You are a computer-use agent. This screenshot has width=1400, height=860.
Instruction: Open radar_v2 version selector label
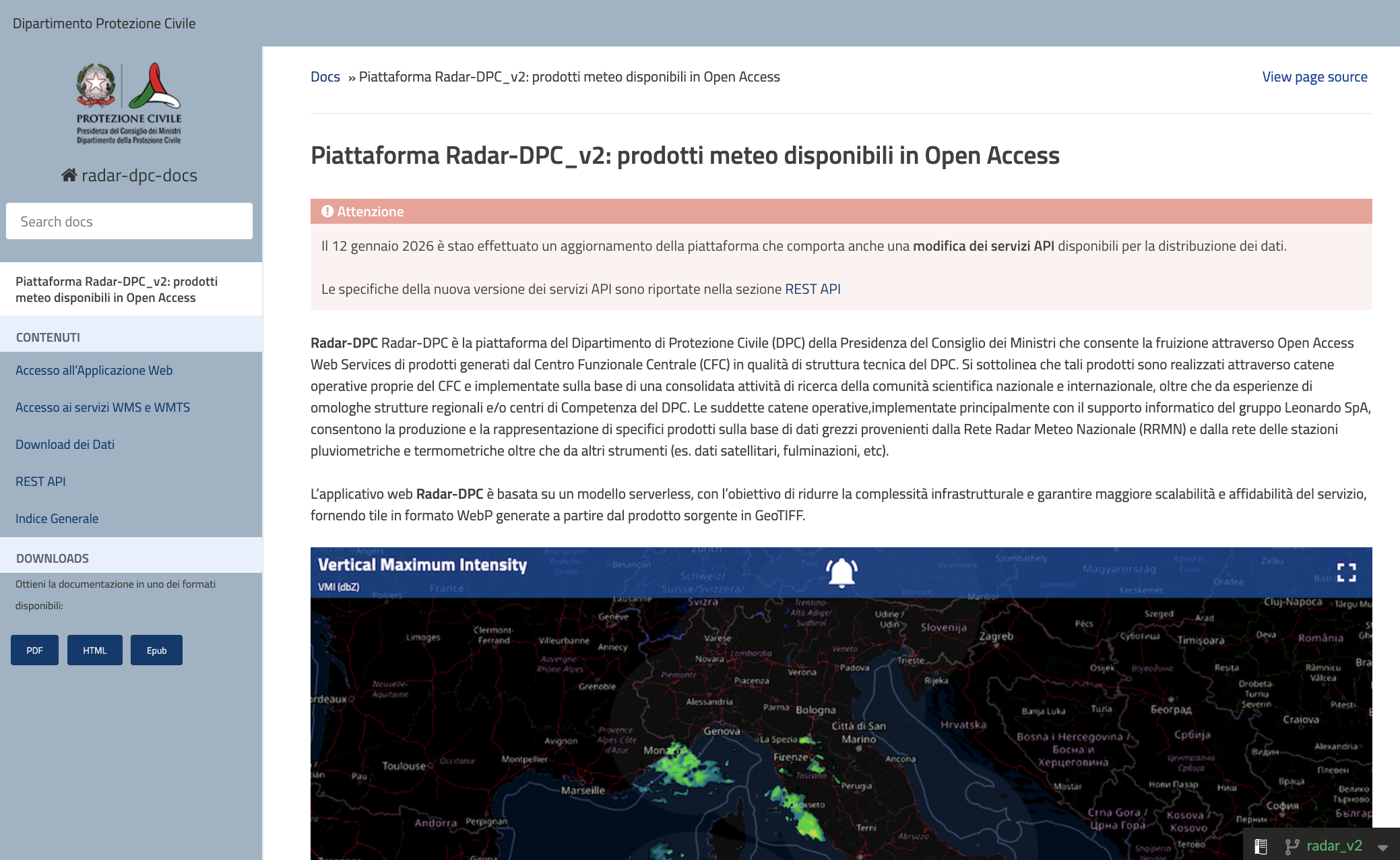coord(1334,846)
